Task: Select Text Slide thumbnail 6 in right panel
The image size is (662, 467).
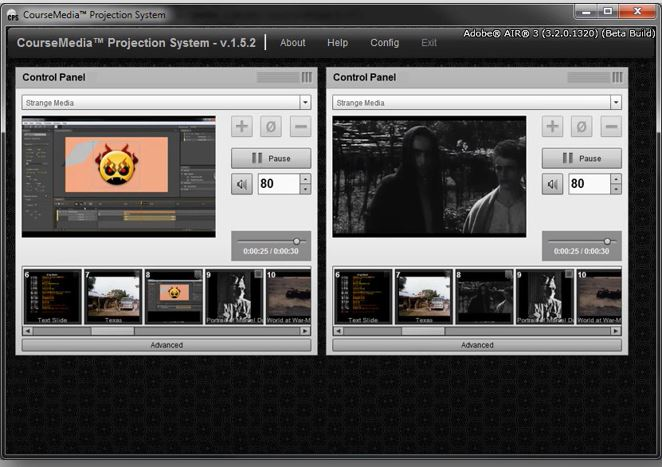Action: click(x=363, y=297)
